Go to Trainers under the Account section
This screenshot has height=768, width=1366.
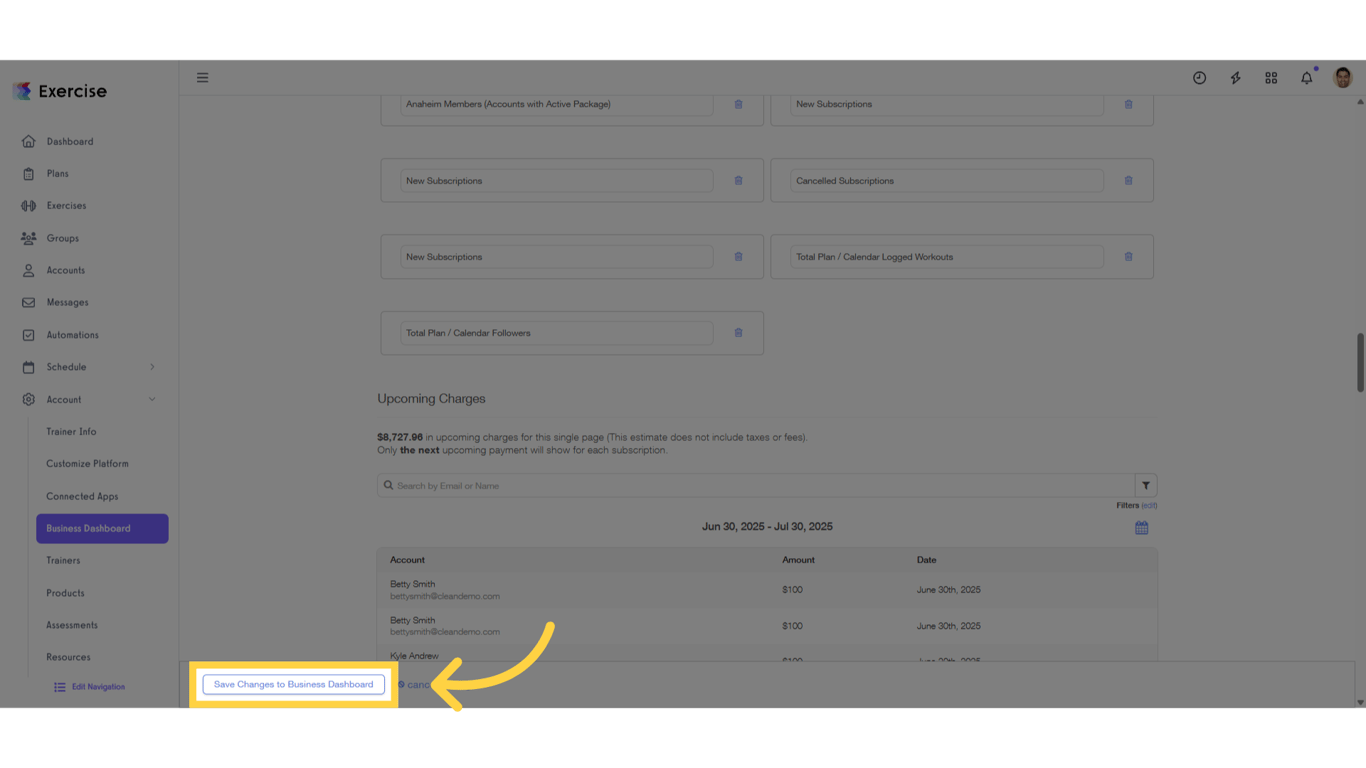click(x=63, y=560)
